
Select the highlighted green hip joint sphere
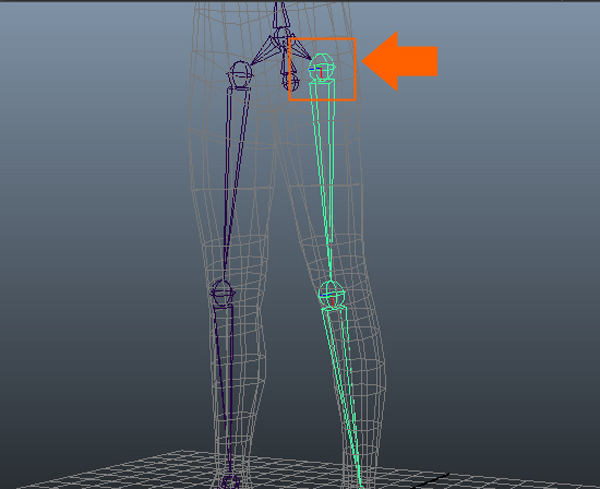tap(322, 67)
